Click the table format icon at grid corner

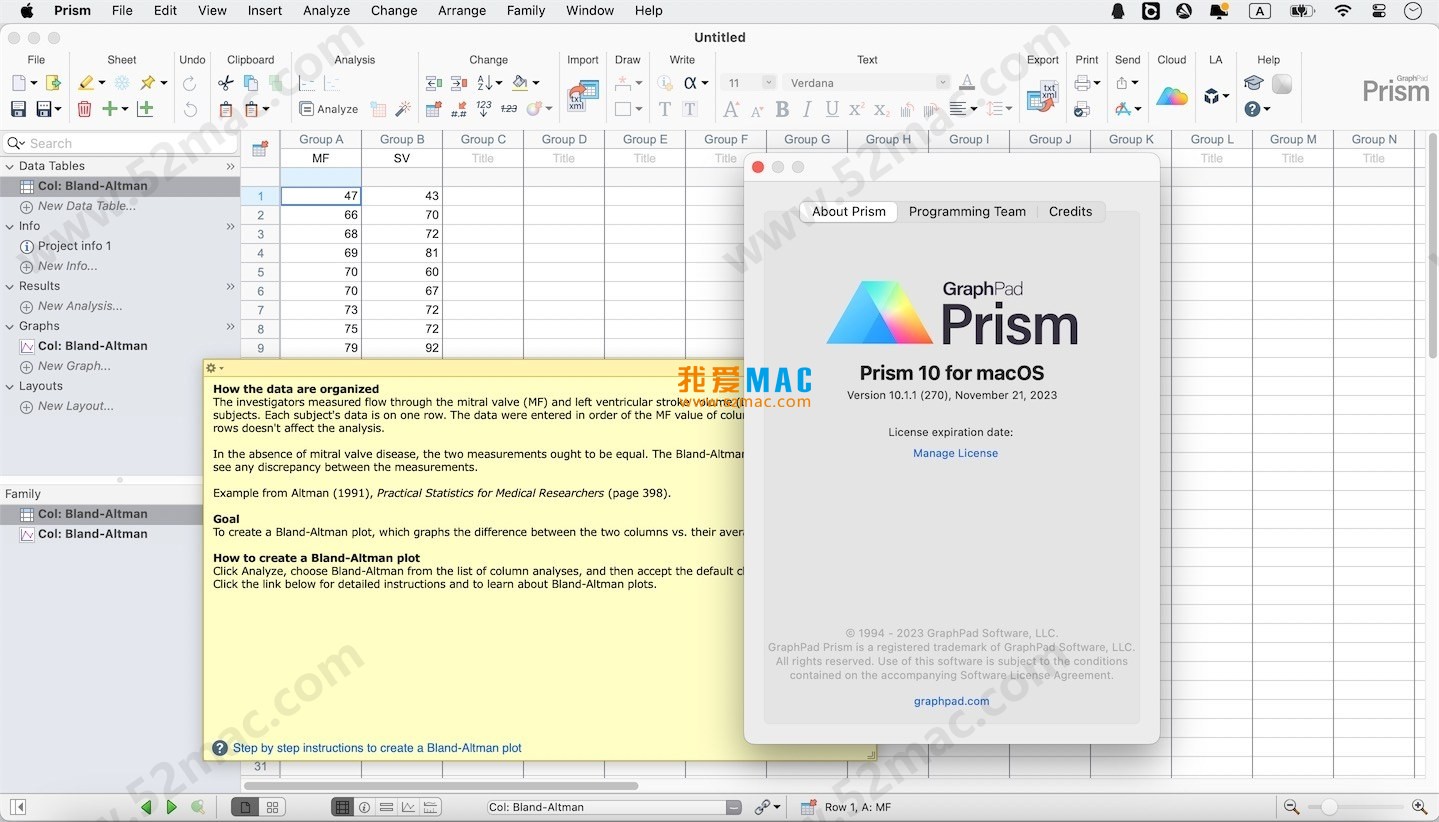pos(260,149)
